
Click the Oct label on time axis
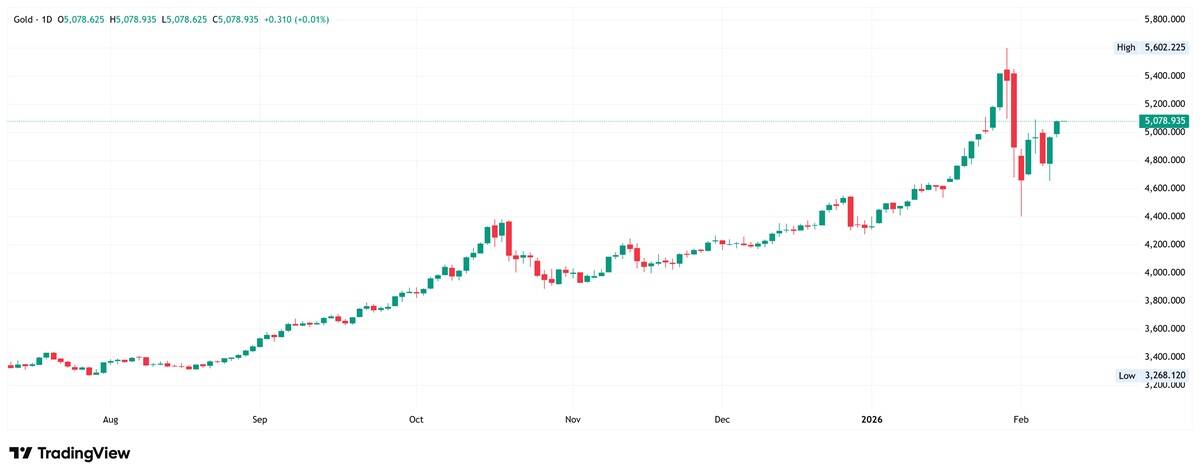[x=417, y=422]
